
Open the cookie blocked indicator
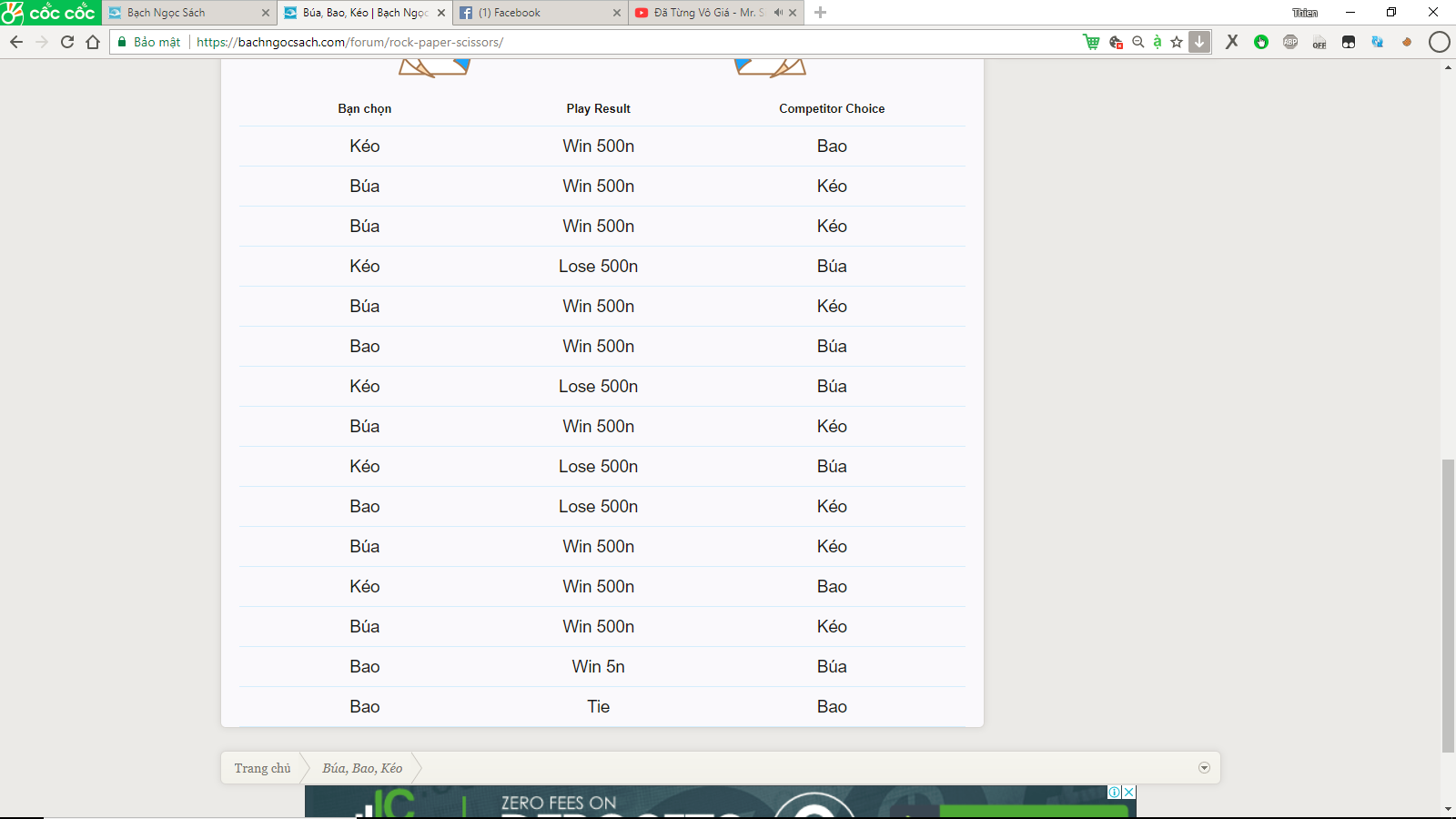click(1116, 42)
